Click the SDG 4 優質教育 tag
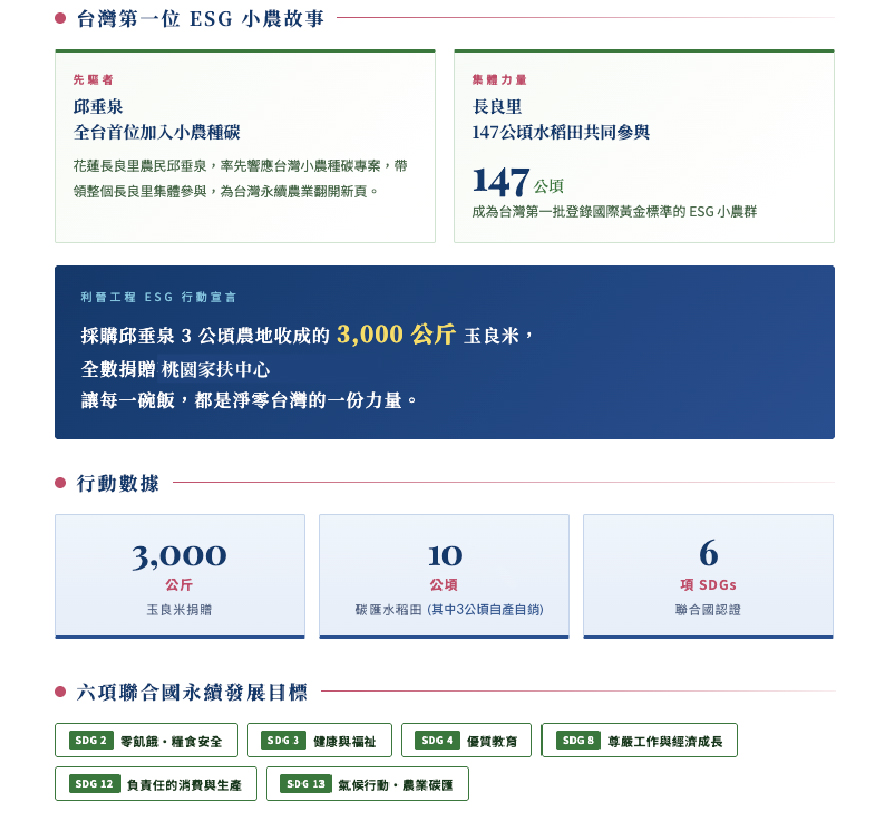 (466, 741)
